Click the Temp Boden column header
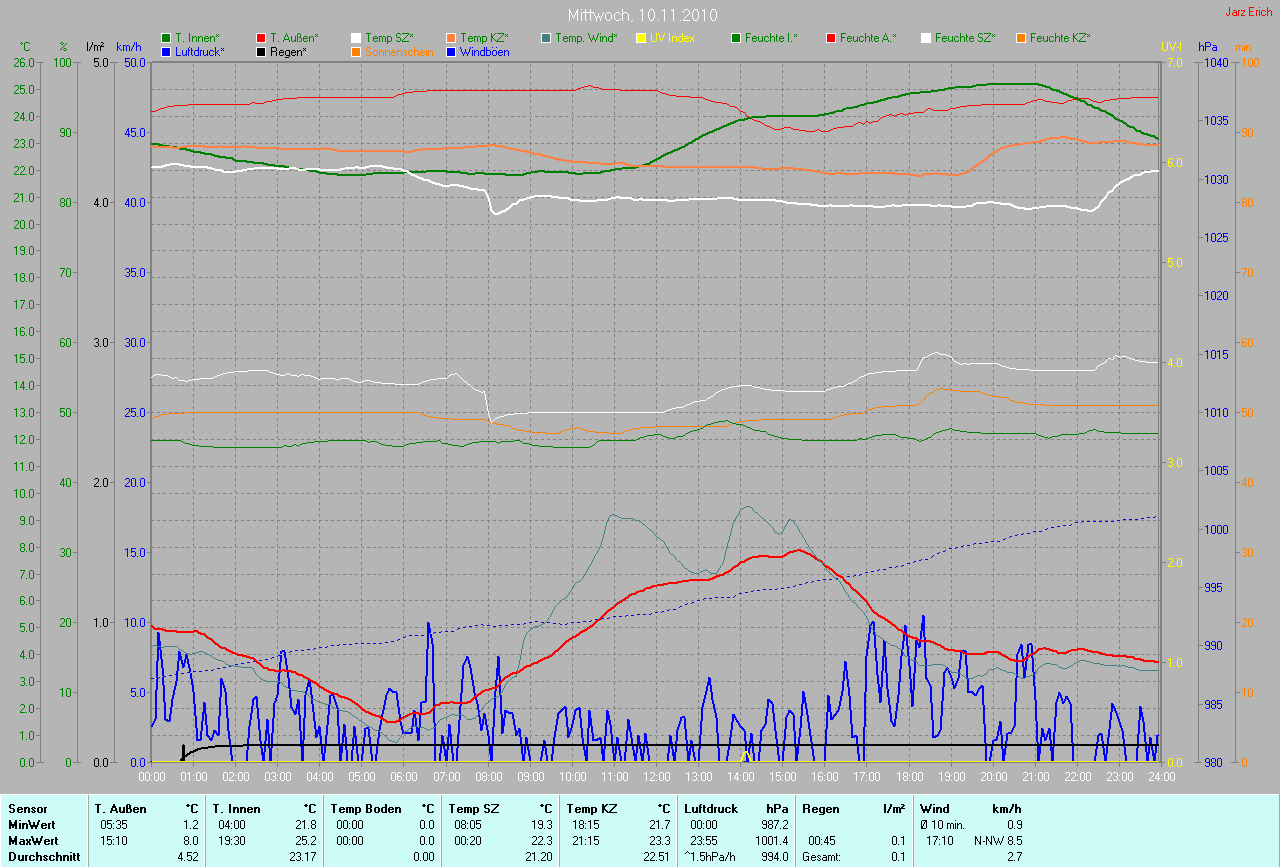Image resolution: width=1280 pixels, height=867 pixels. tap(366, 808)
